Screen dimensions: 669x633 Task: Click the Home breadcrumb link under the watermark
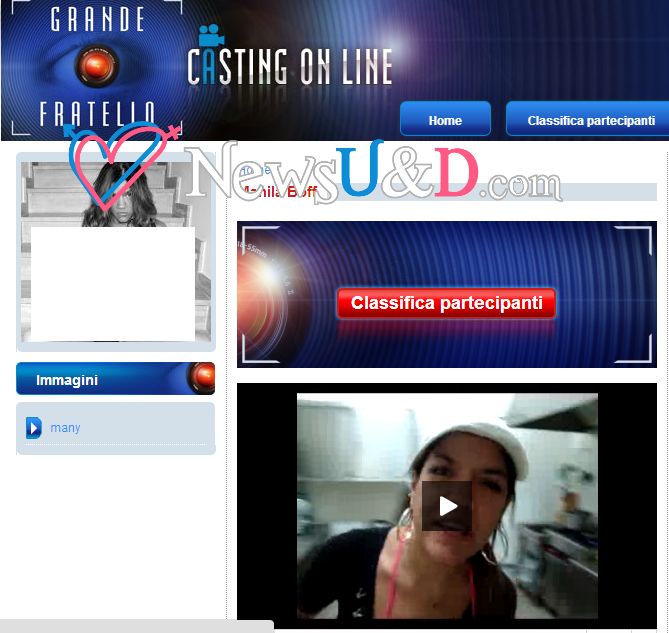[x=255, y=171]
